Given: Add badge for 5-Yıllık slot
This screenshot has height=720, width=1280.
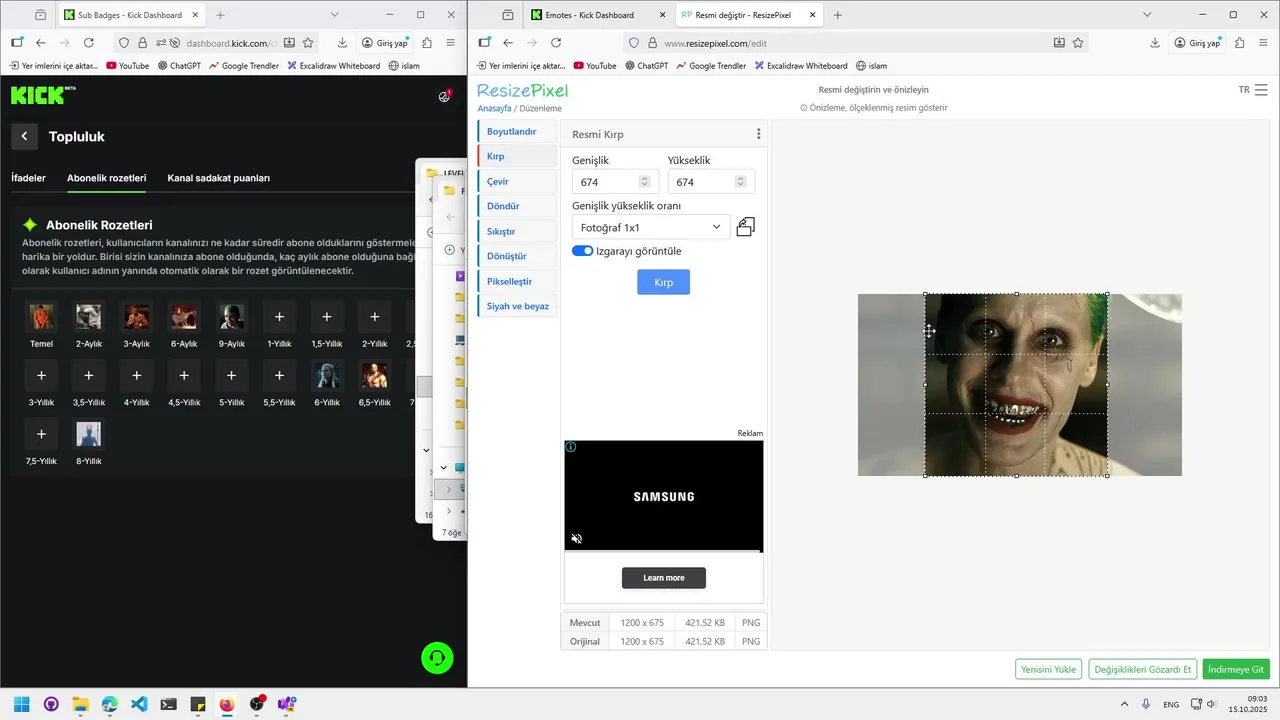Looking at the screenshot, I should tap(231, 375).
